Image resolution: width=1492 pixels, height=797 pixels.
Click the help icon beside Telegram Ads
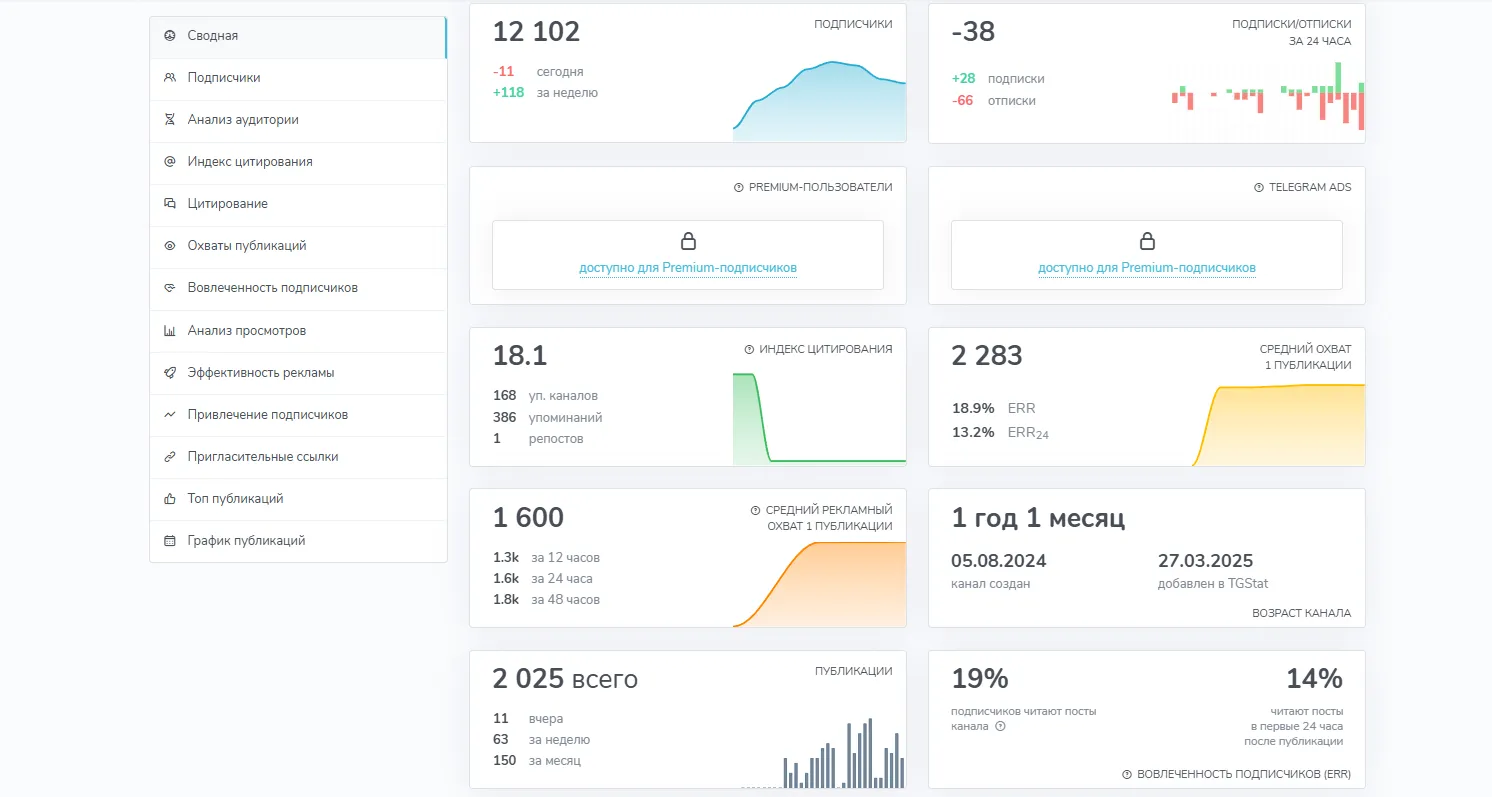point(1259,187)
